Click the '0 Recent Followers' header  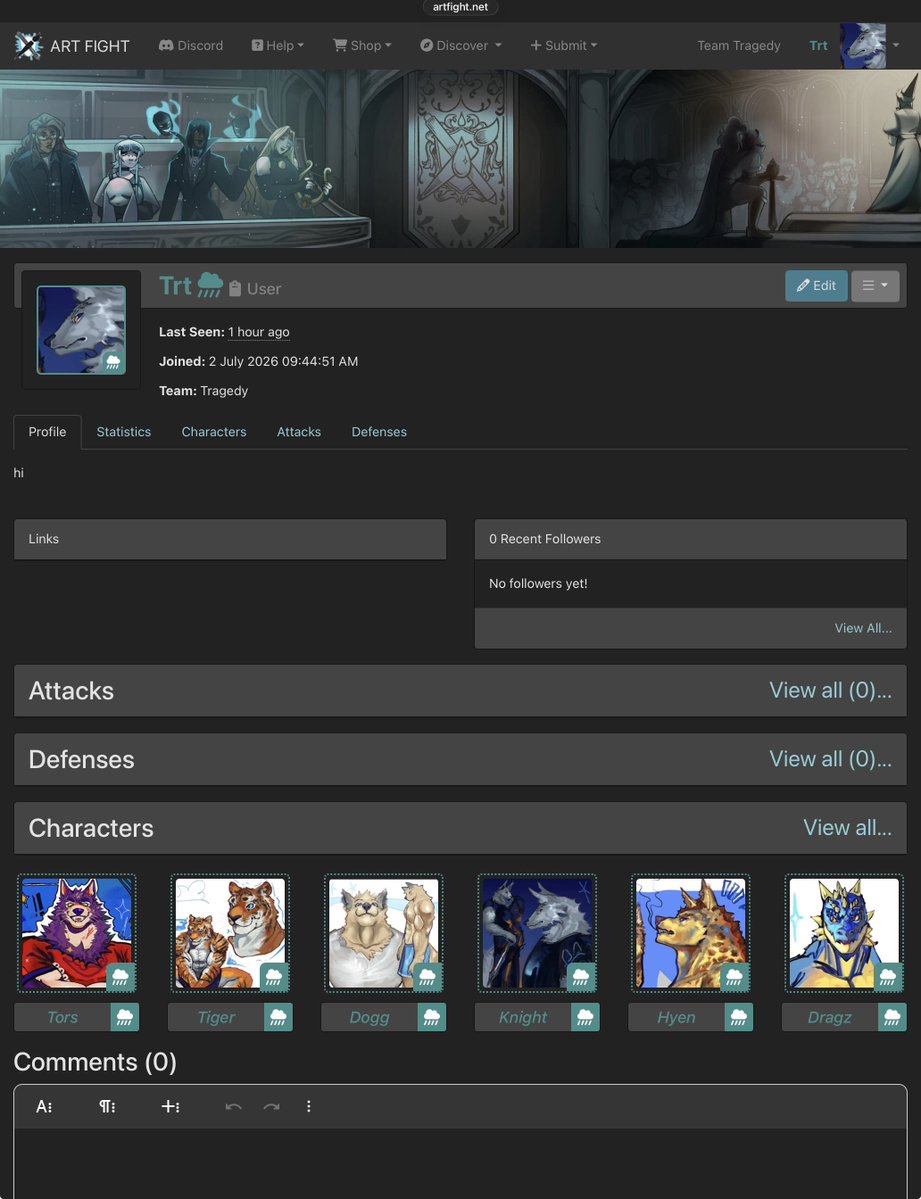[x=691, y=539]
